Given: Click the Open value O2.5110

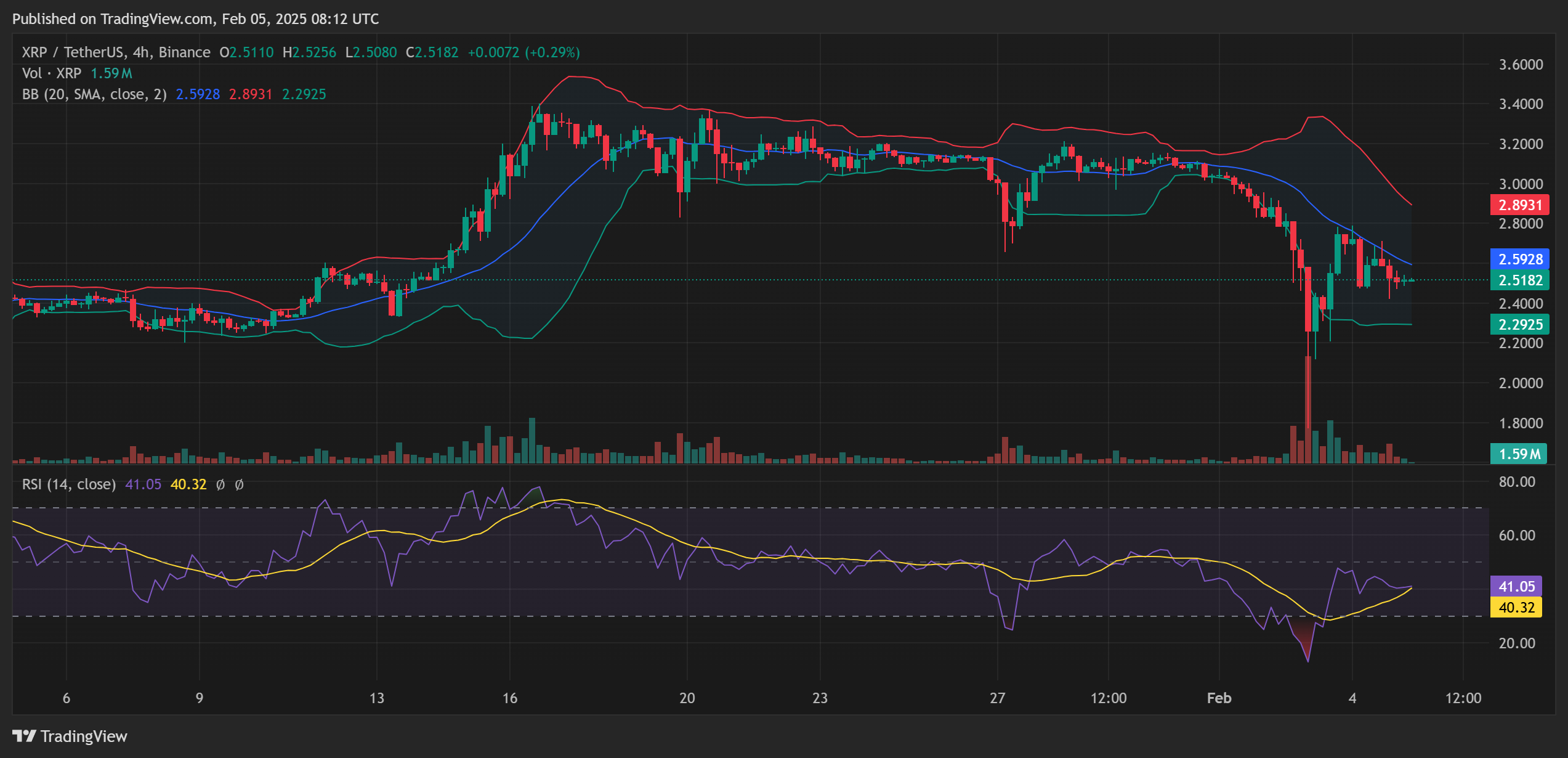Looking at the screenshot, I should pos(246,52).
